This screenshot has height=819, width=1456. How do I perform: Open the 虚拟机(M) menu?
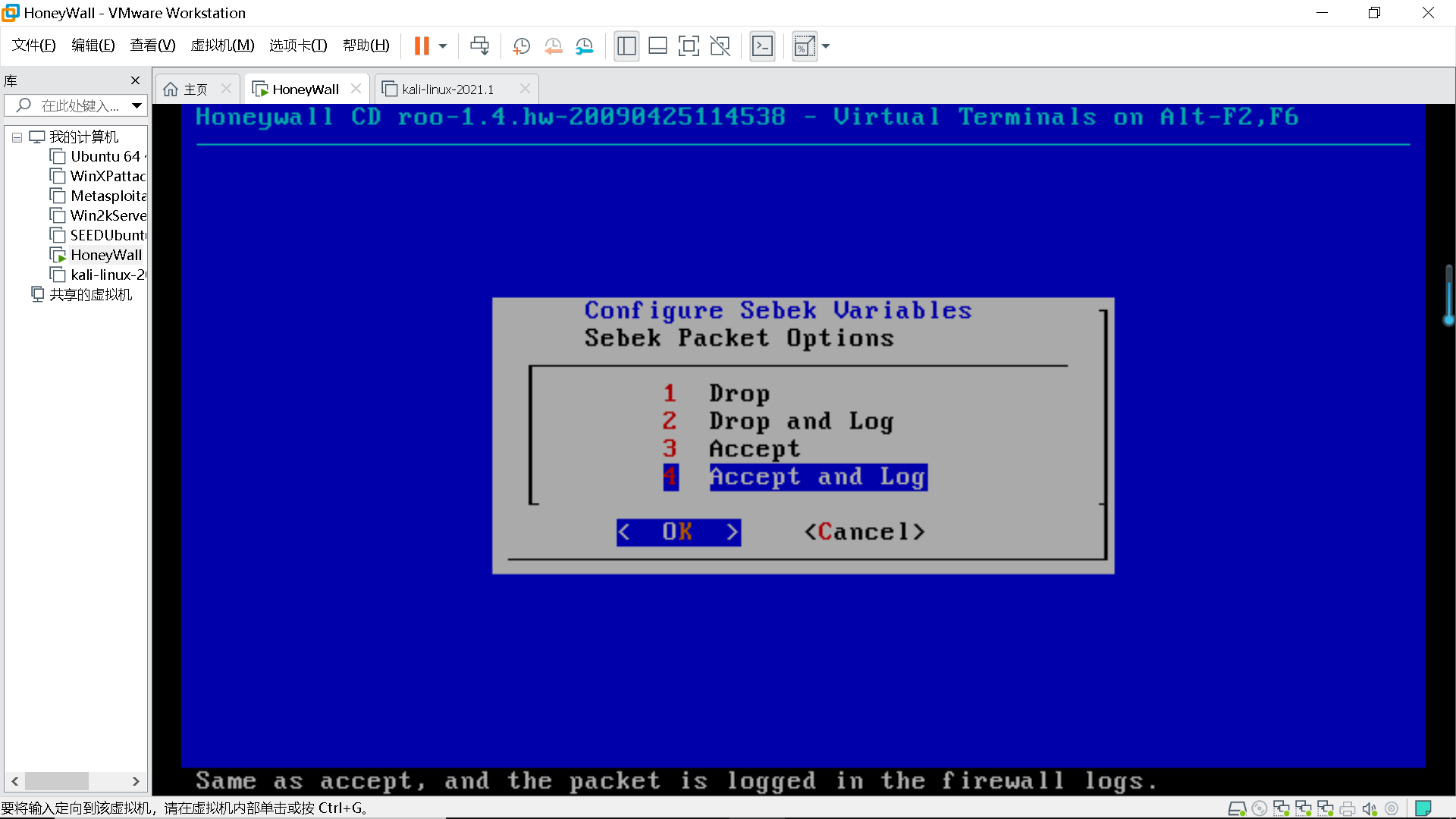coord(222,45)
